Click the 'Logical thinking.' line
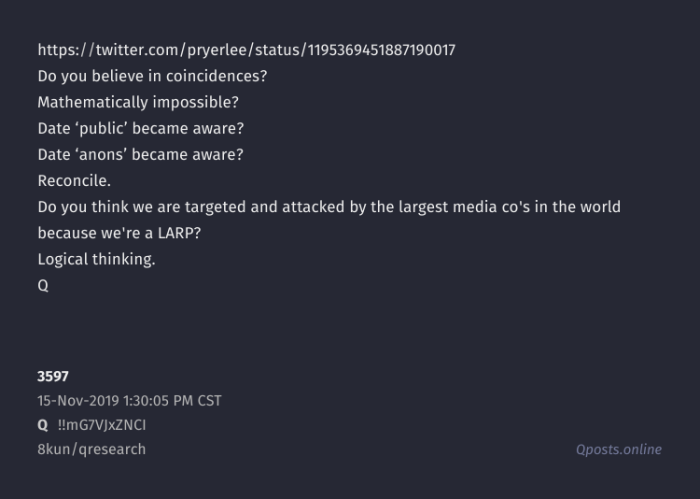700x499 pixels. [96, 259]
